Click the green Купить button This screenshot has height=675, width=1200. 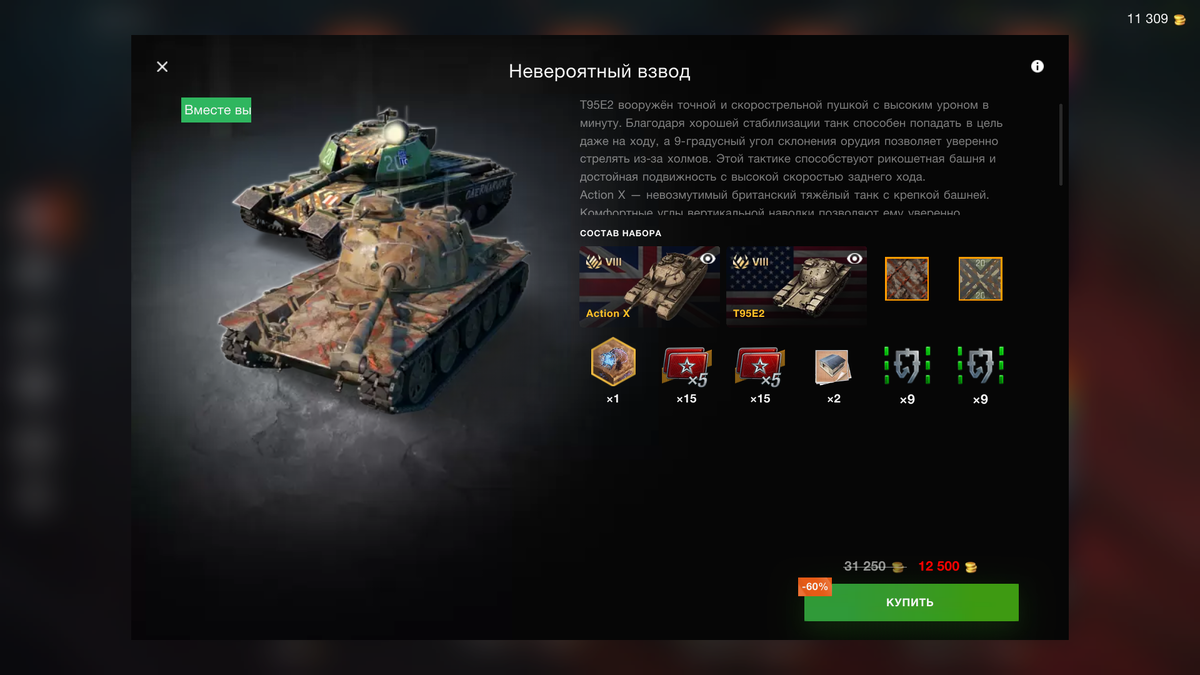coord(911,602)
